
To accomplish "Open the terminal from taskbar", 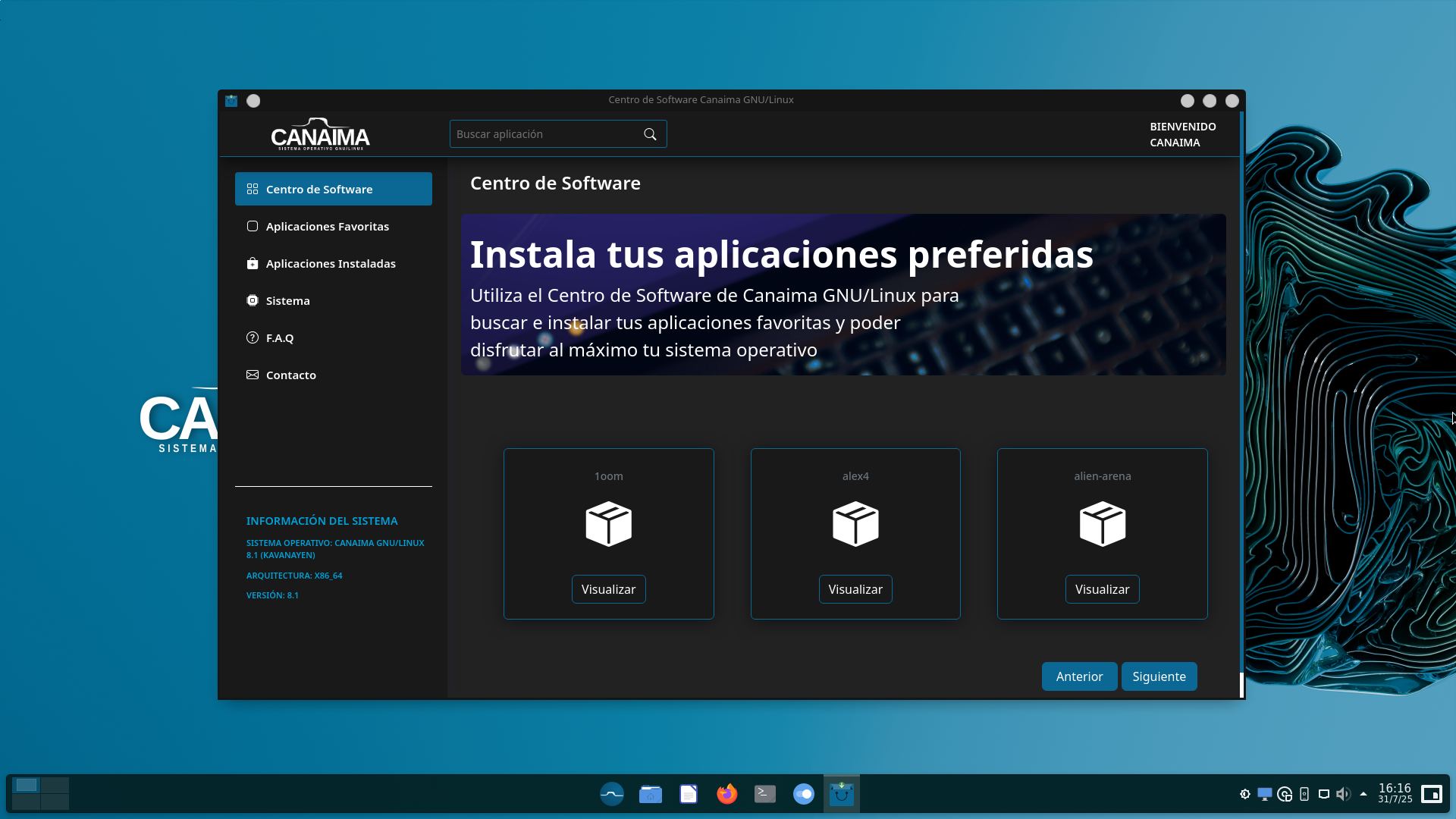I will [x=765, y=794].
